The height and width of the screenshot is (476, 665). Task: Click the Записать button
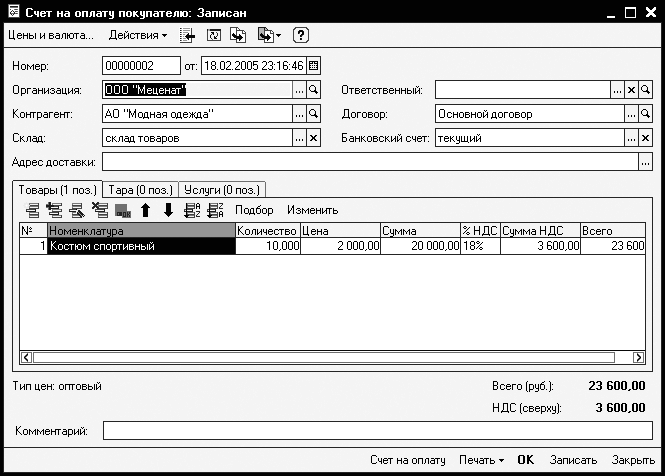[x=573, y=460]
